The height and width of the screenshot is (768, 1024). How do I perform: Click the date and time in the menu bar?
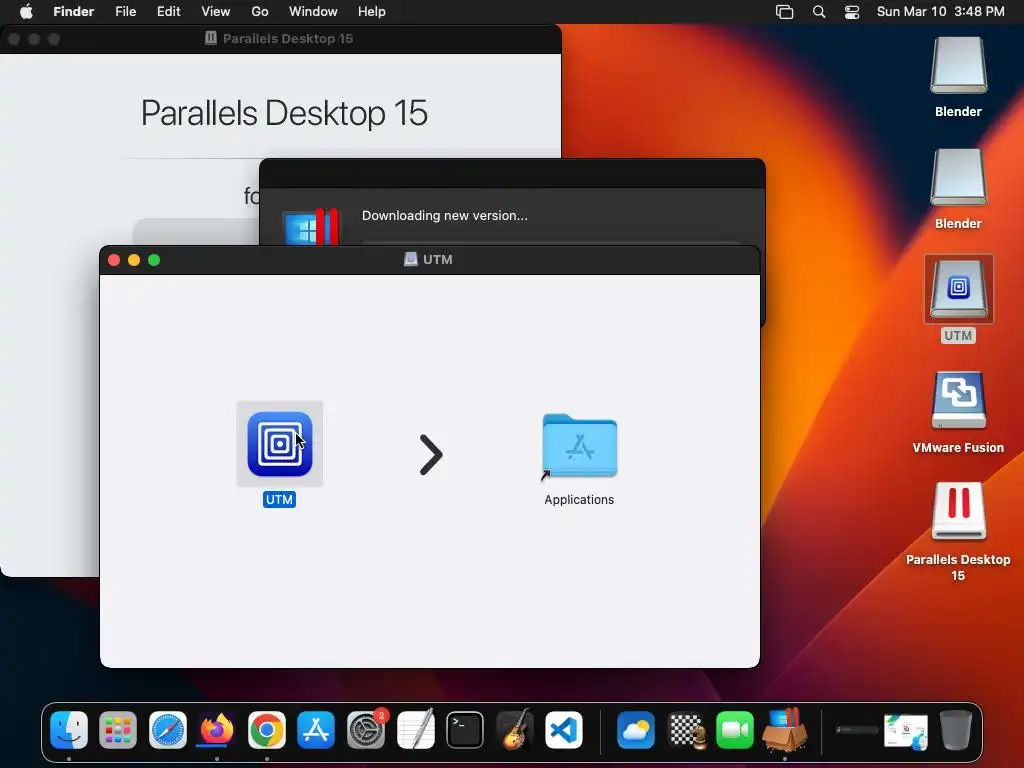click(940, 12)
